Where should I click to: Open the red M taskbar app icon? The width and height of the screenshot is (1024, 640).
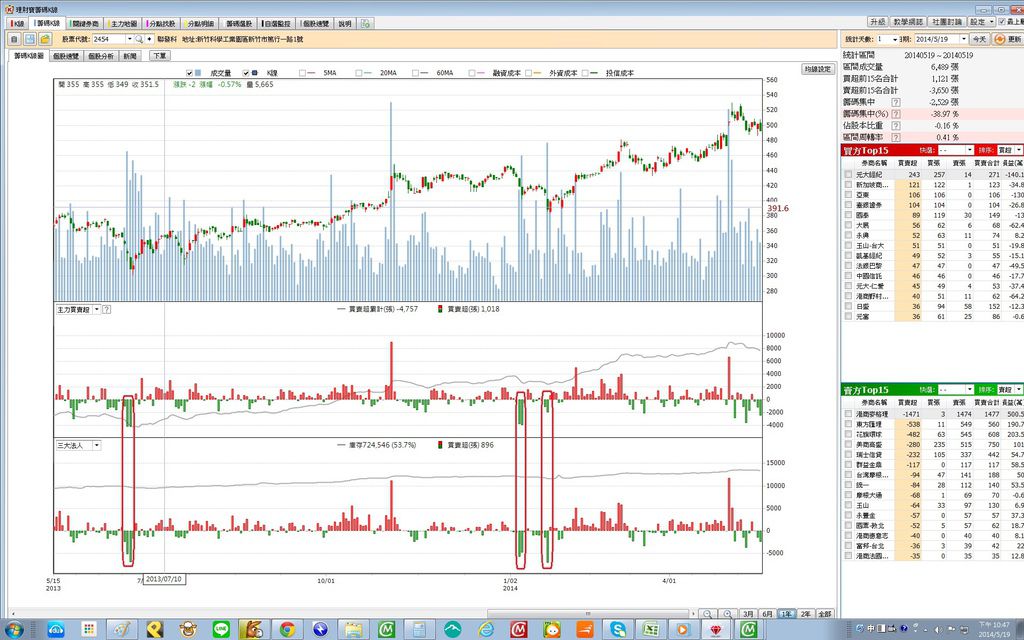coord(519,630)
